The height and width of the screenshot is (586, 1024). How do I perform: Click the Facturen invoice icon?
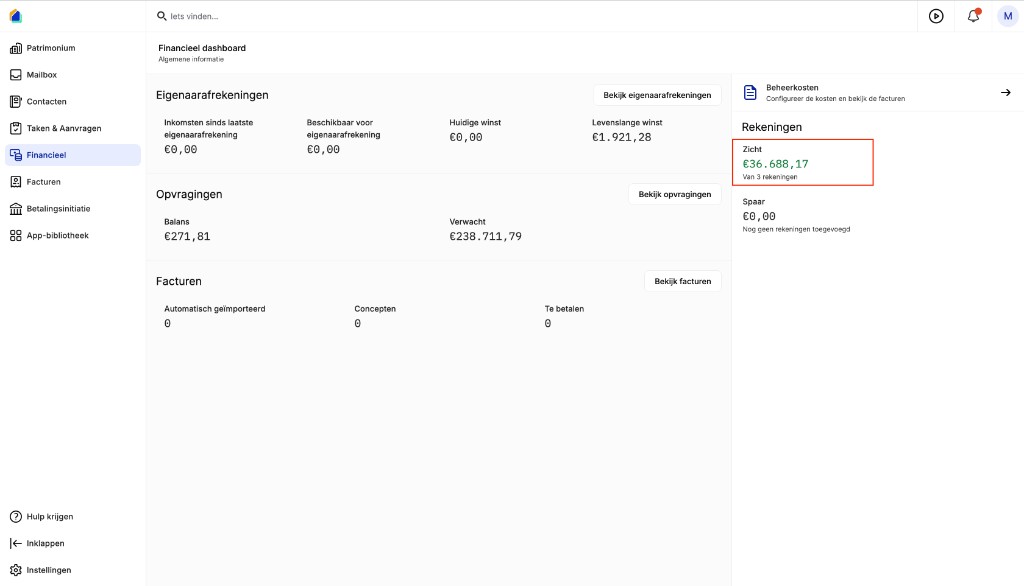point(16,182)
